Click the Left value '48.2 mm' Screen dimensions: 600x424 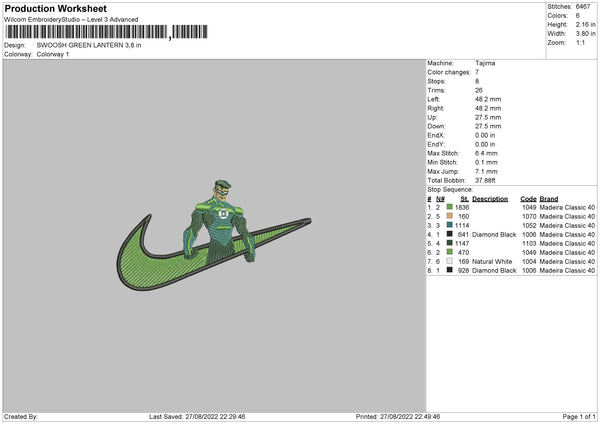coord(488,99)
